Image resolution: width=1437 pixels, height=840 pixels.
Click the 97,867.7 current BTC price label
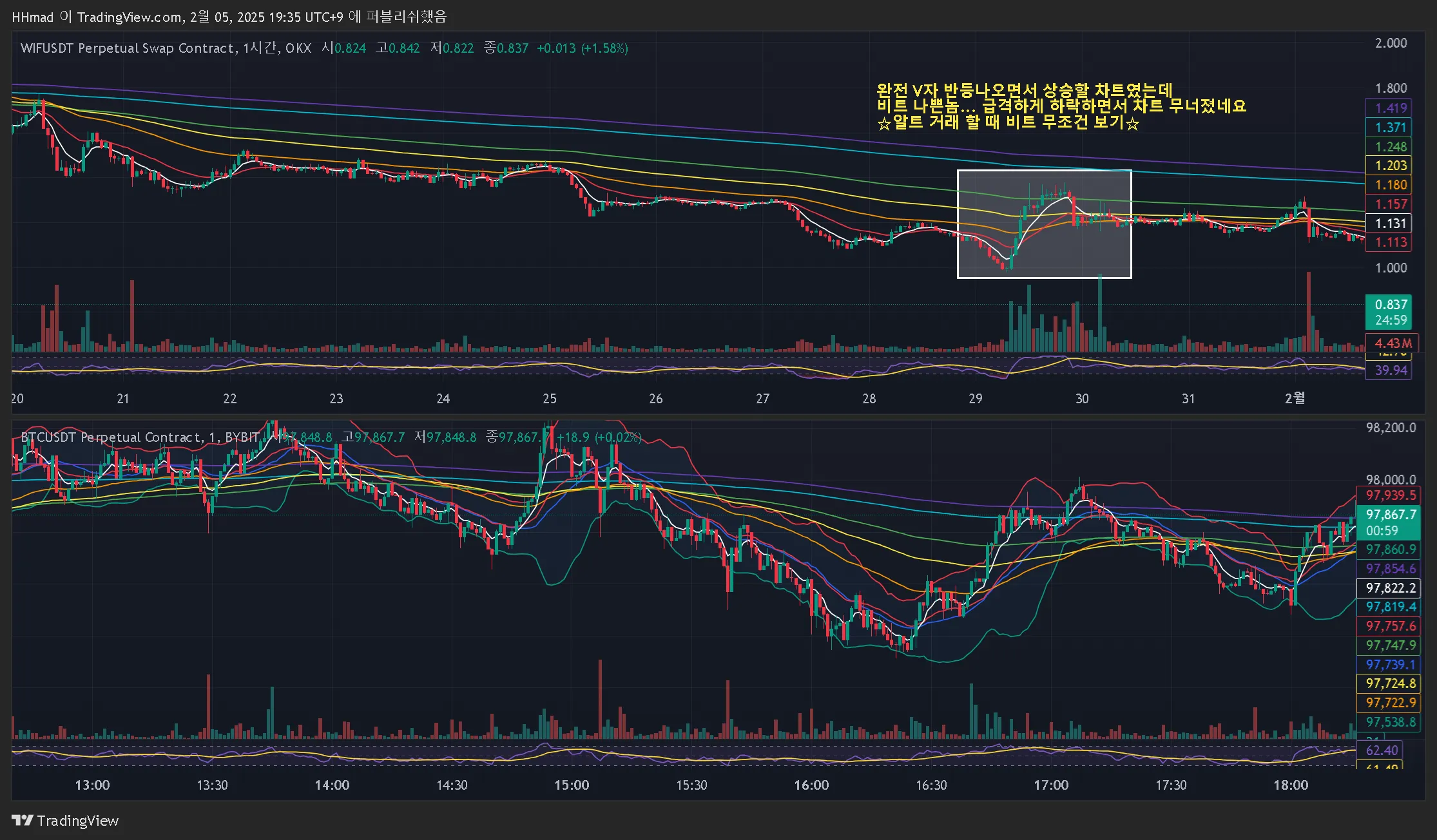coord(1390,522)
